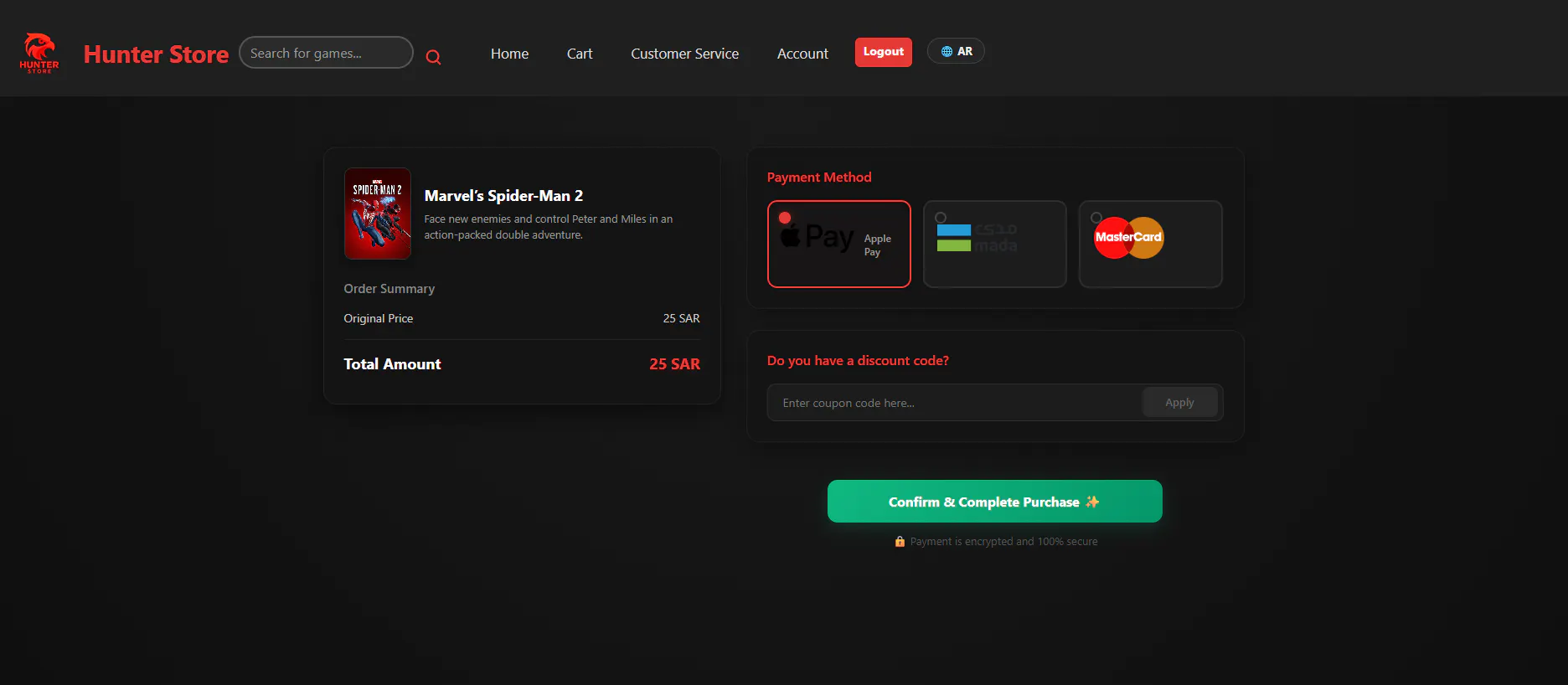Open the Account page
The image size is (1568, 685).
[x=802, y=54]
